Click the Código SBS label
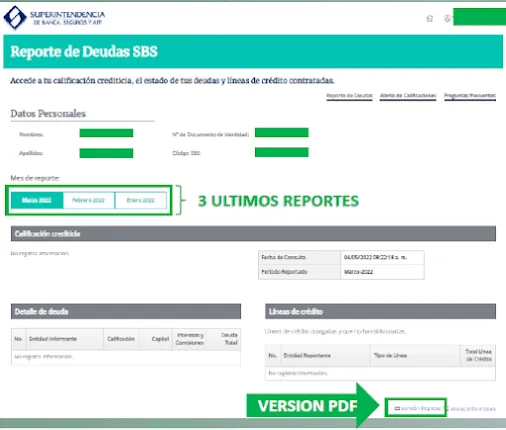The image size is (506, 430). 186,153
